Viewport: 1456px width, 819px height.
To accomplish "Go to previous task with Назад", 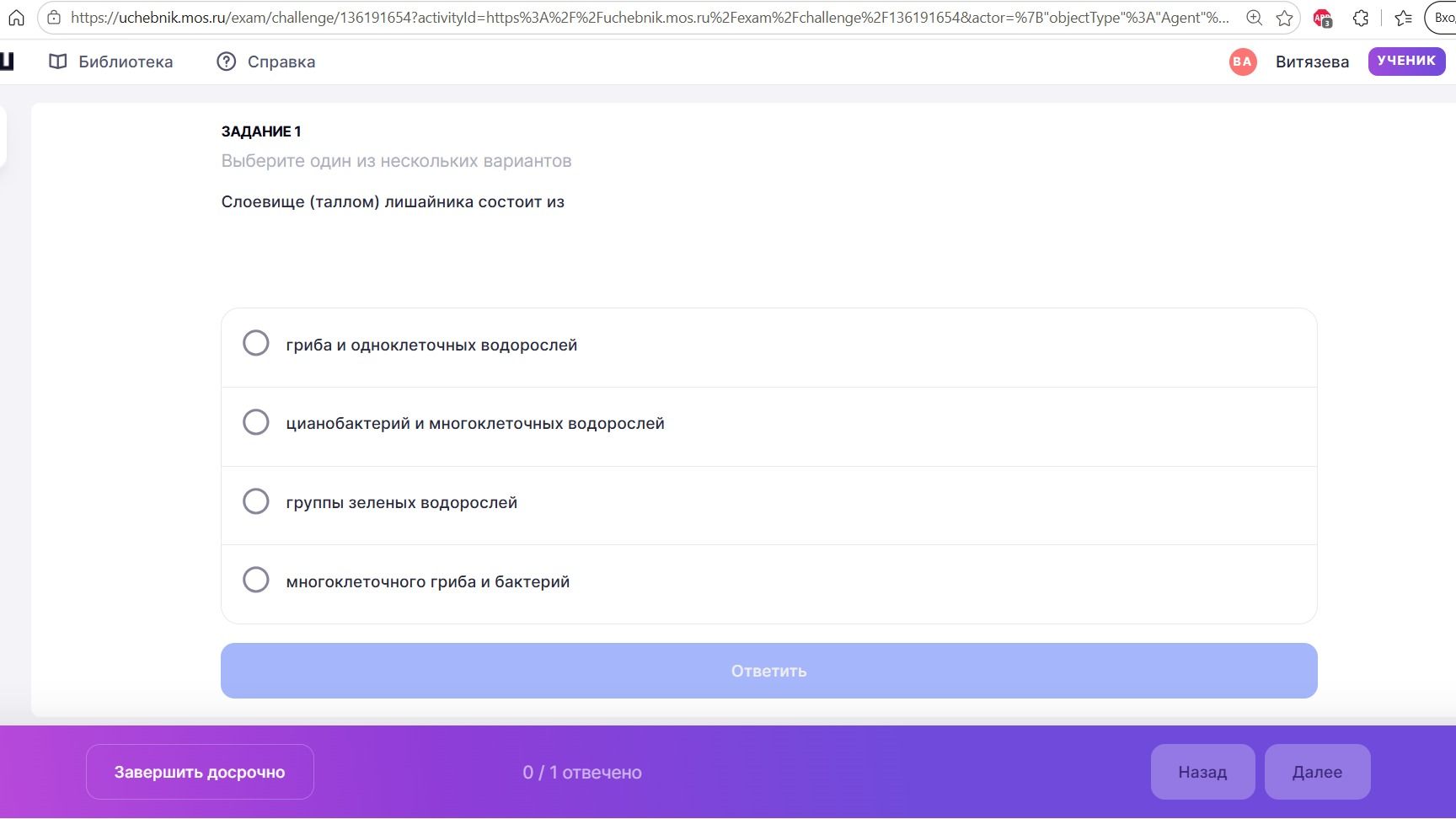I will tap(1202, 772).
